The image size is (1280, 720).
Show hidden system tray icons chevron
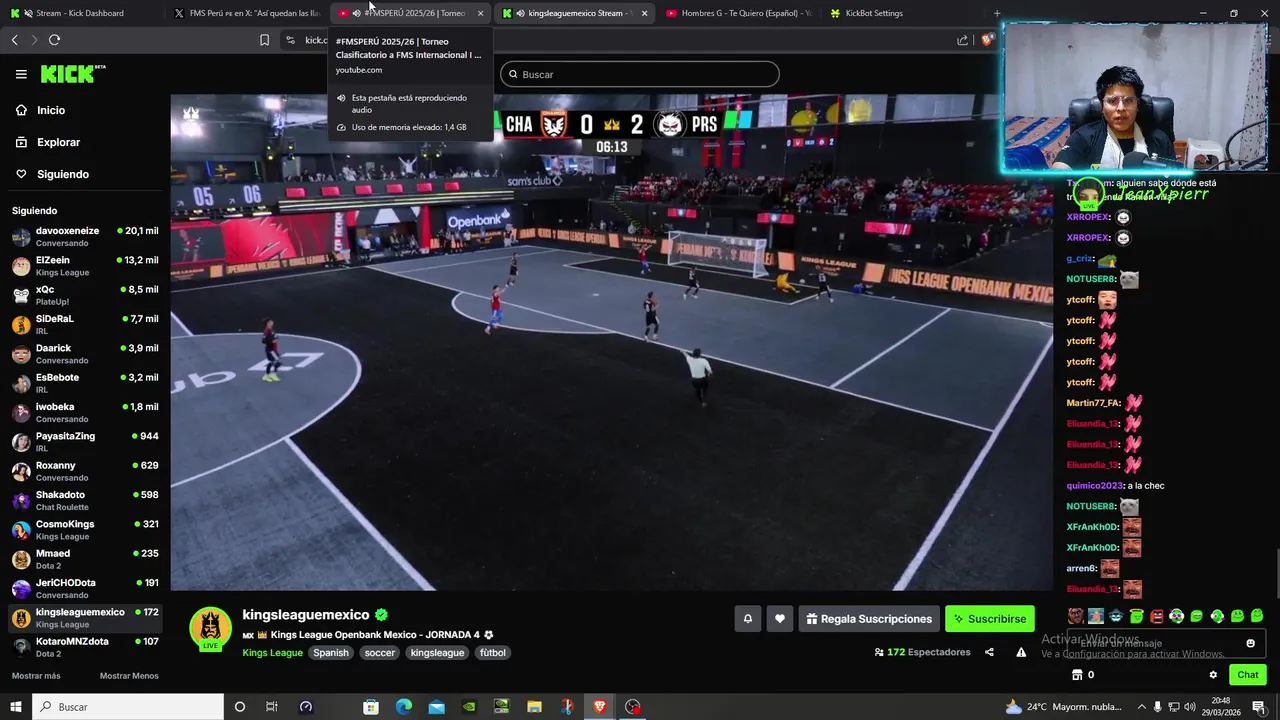(1142, 707)
